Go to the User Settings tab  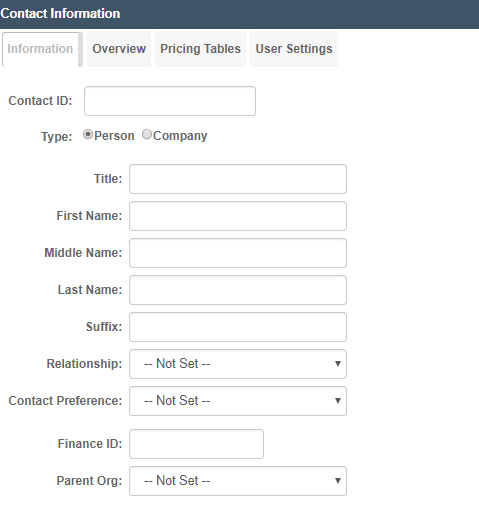click(294, 49)
